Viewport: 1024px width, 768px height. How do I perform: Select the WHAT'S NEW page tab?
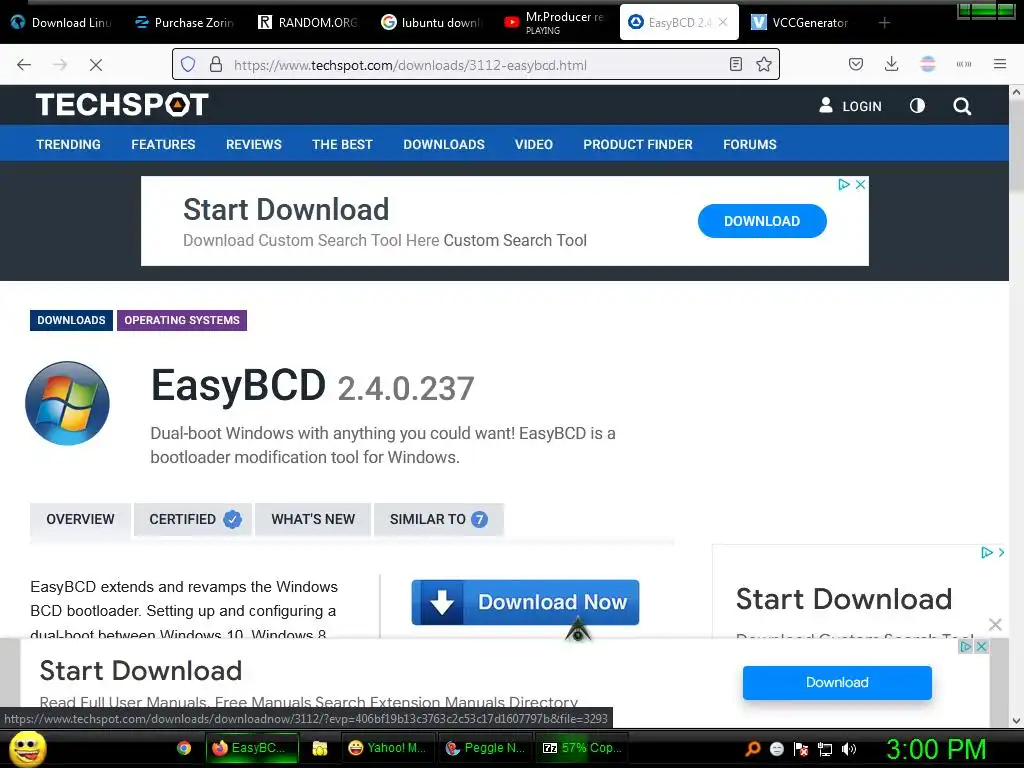pyautogui.click(x=313, y=519)
